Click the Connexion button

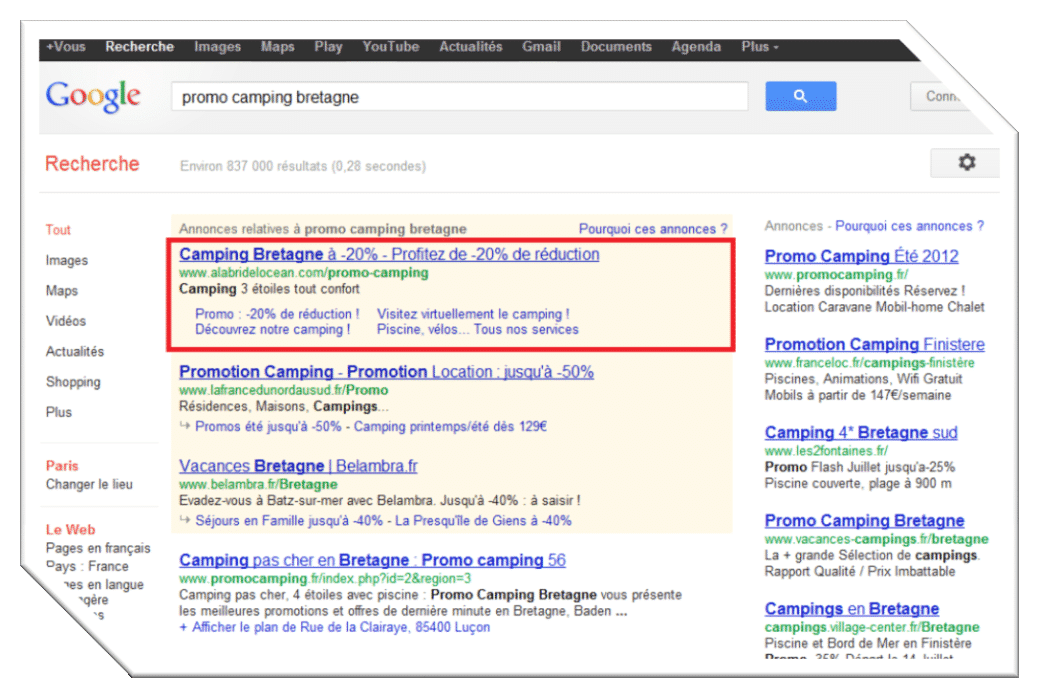[x=940, y=97]
